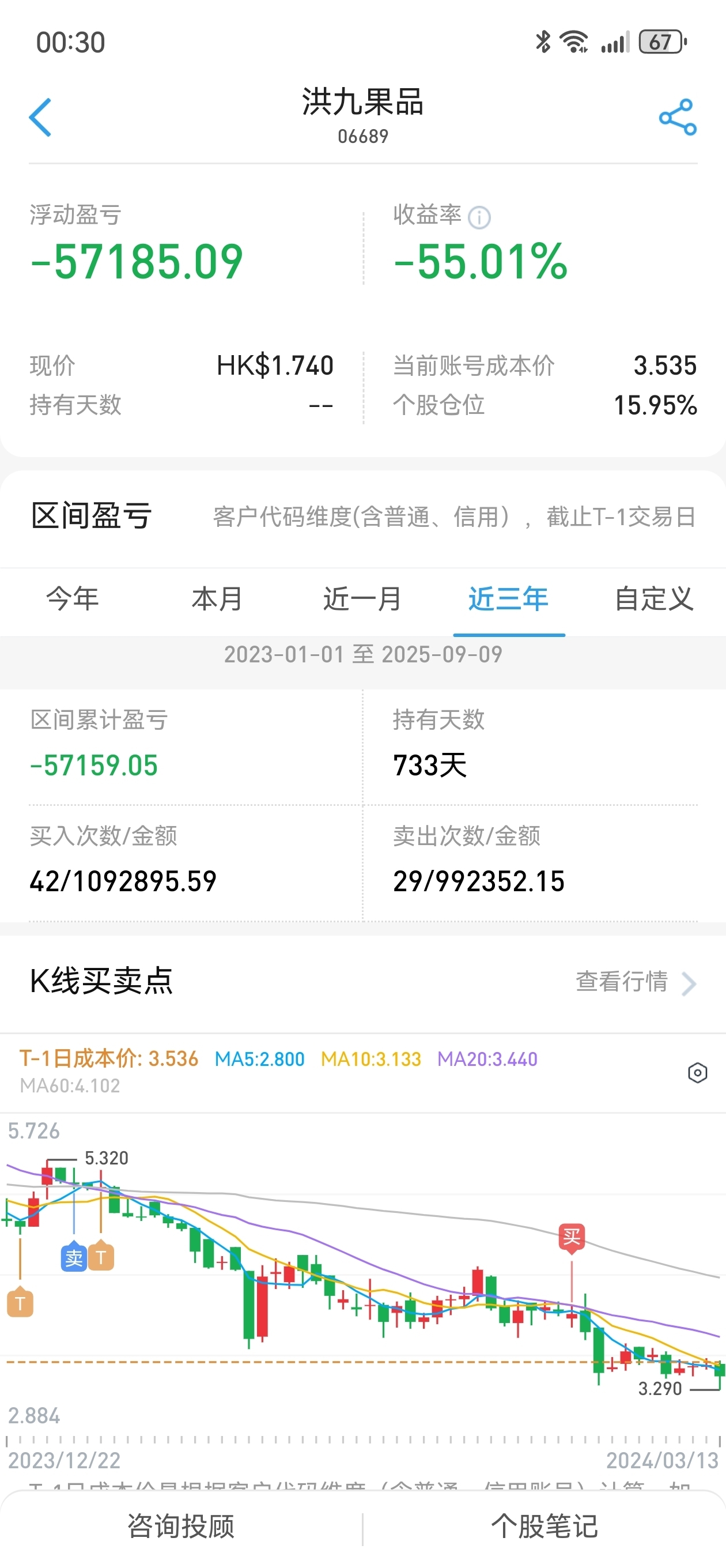This screenshot has height=1568, width=726.
Task: Tap buy count/amount 42/1092895.59
Action: tap(123, 881)
